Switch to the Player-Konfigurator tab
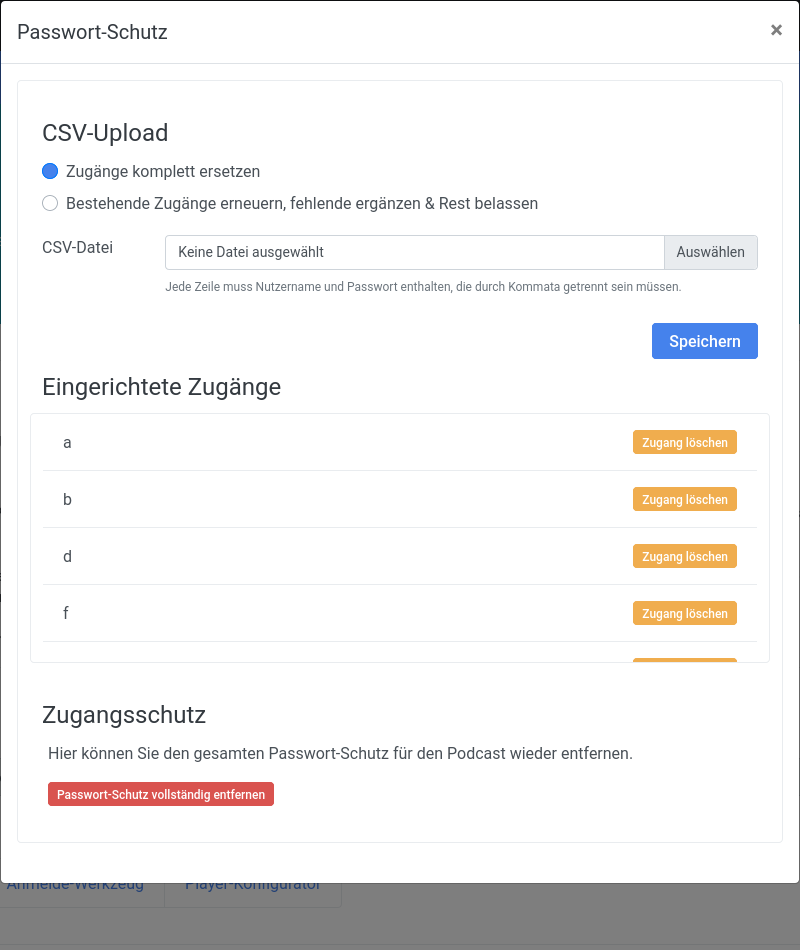 click(x=253, y=886)
